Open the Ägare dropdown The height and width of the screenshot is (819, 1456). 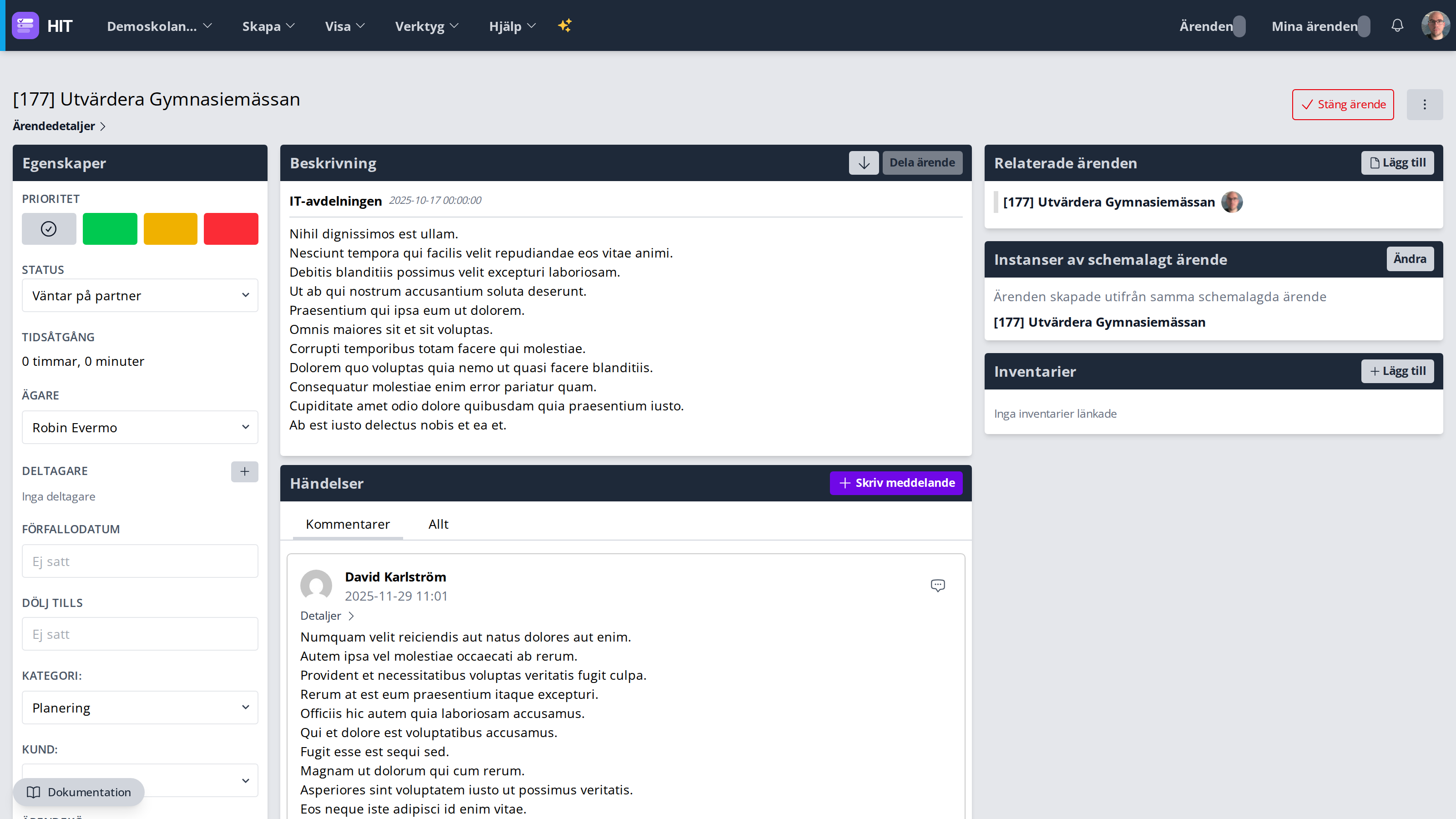(x=140, y=427)
